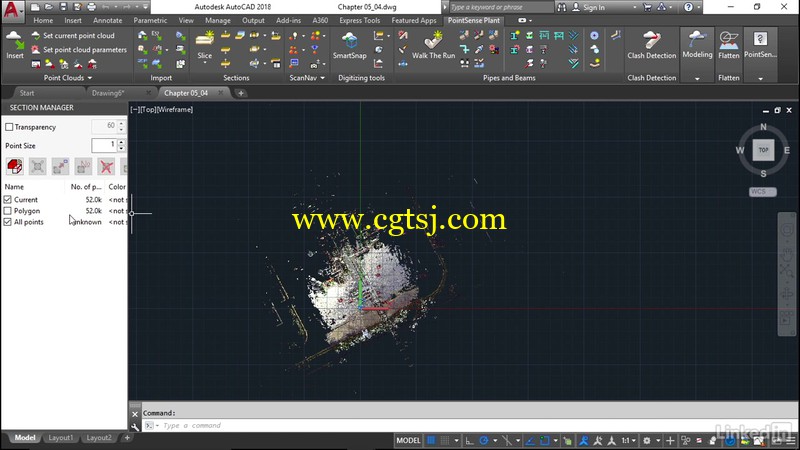Enable the Transparency checkbox
800x450 pixels.
[x=9, y=127]
